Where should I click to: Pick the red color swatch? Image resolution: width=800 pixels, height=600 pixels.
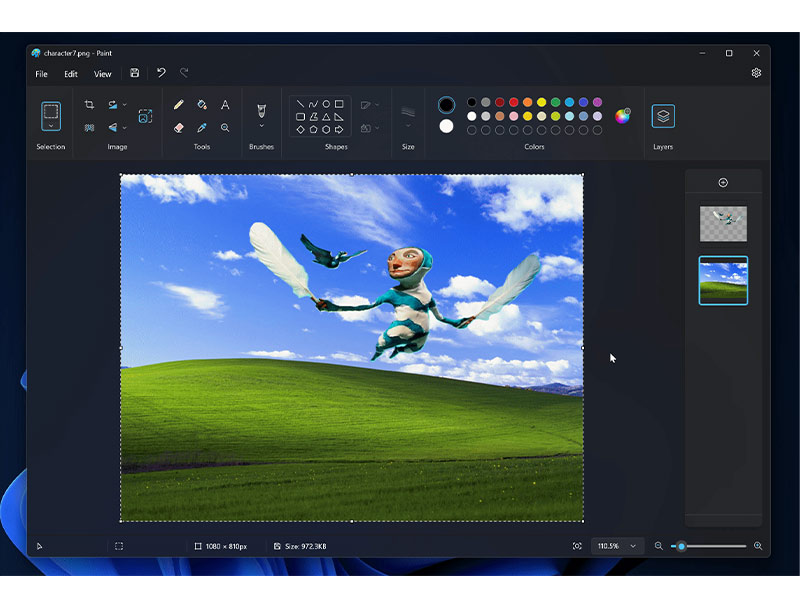514,102
